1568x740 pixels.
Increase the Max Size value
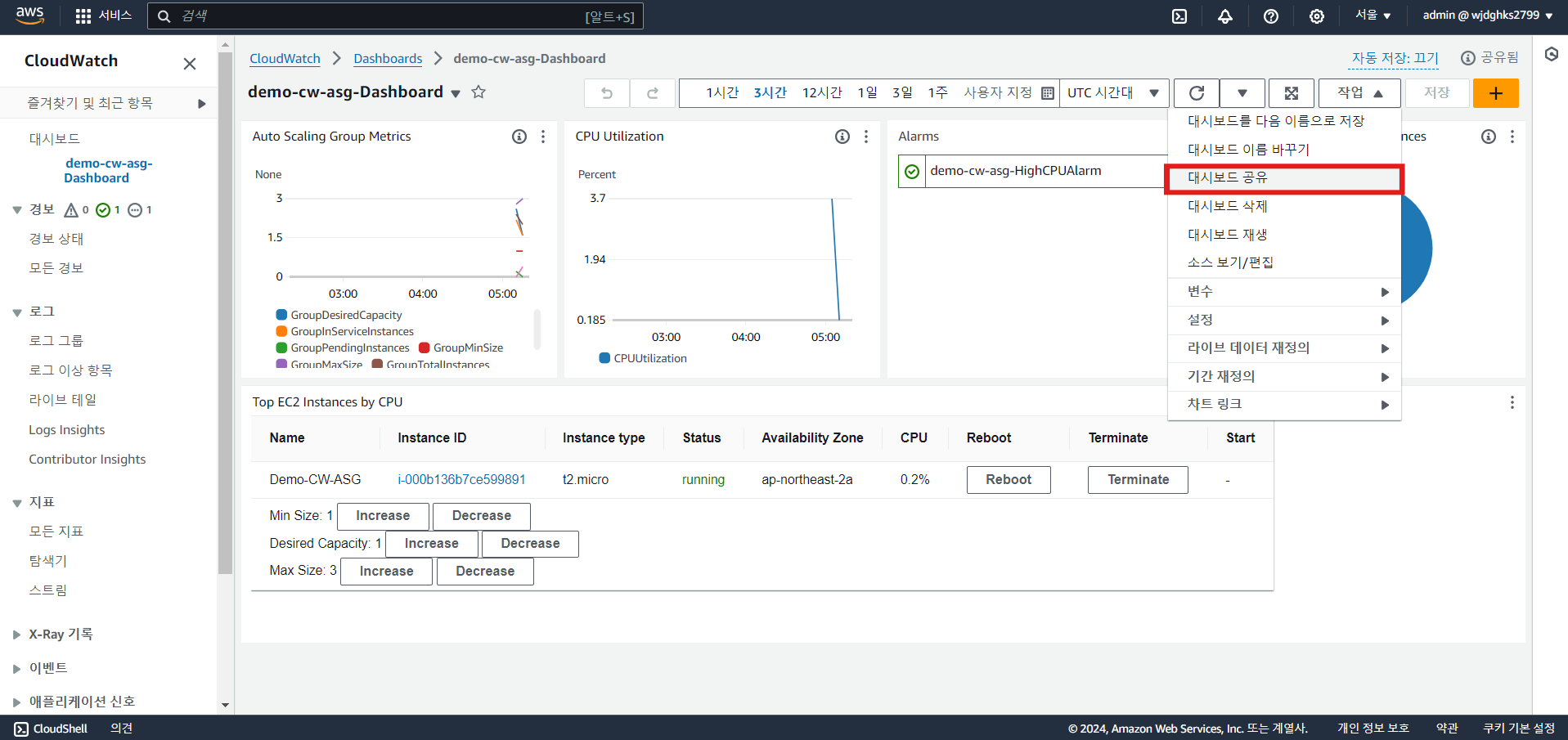[386, 572]
